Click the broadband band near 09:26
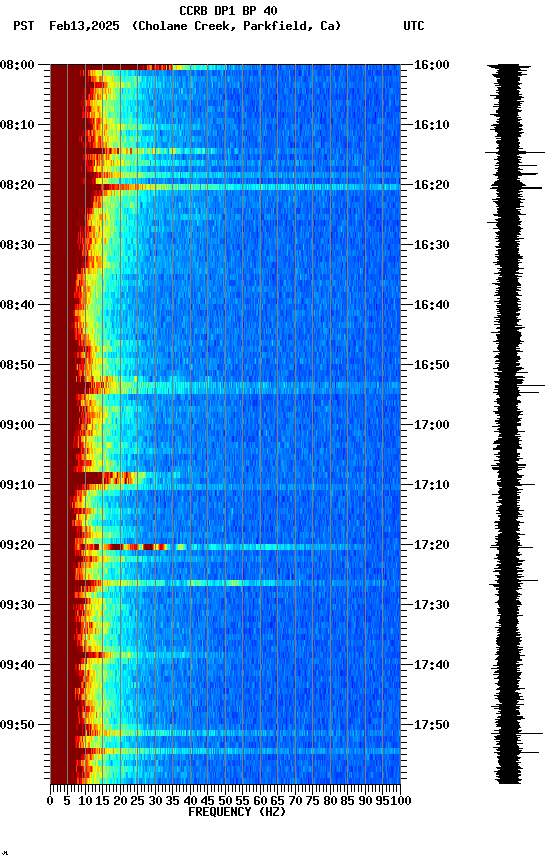Screen dimensions: 552x864 point(237,583)
